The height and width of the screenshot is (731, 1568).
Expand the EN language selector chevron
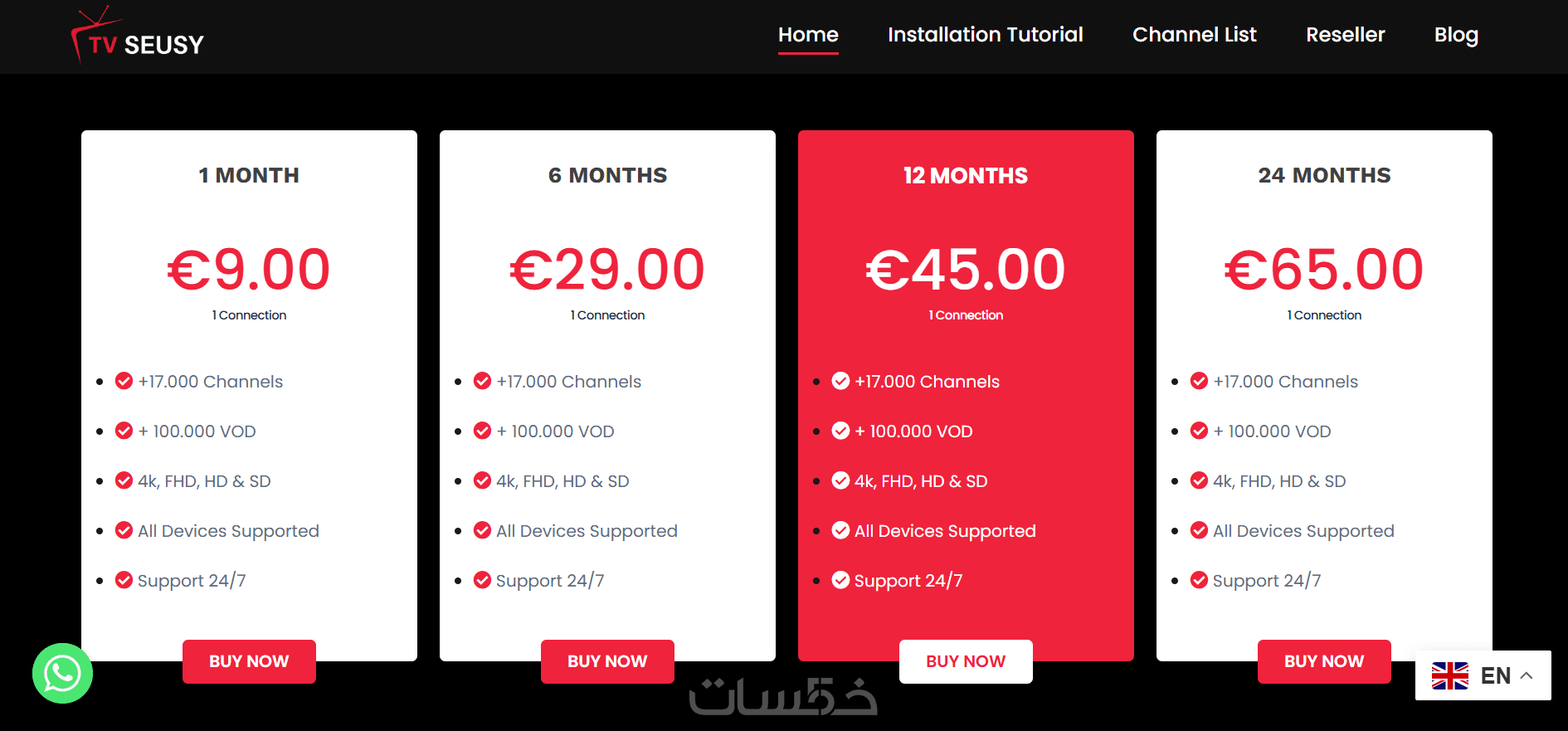point(1527,675)
